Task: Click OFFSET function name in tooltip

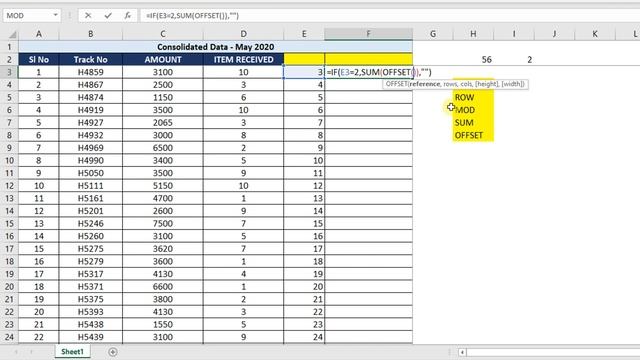Action: [396, 84]
